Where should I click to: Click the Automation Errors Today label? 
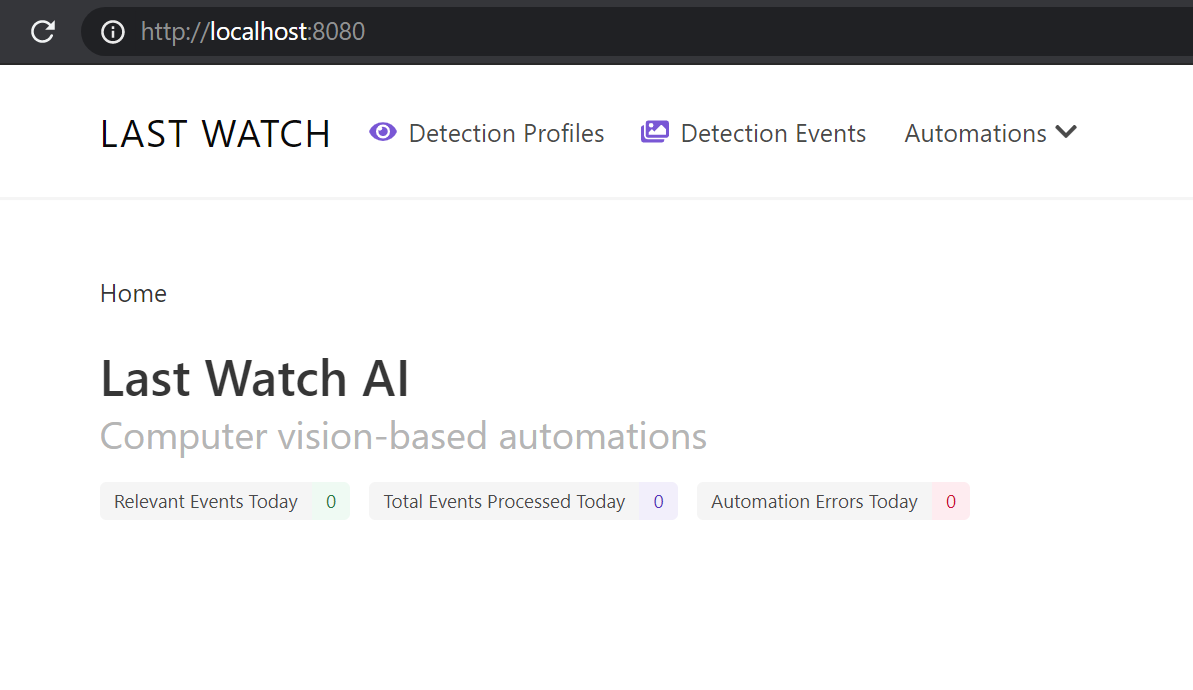[x=814, y=501]
